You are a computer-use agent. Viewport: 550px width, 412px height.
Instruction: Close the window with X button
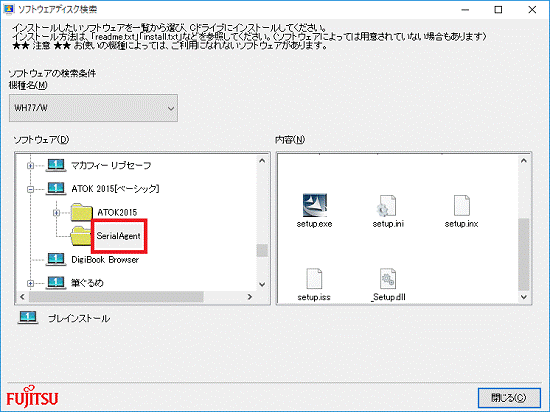point(532,9)
